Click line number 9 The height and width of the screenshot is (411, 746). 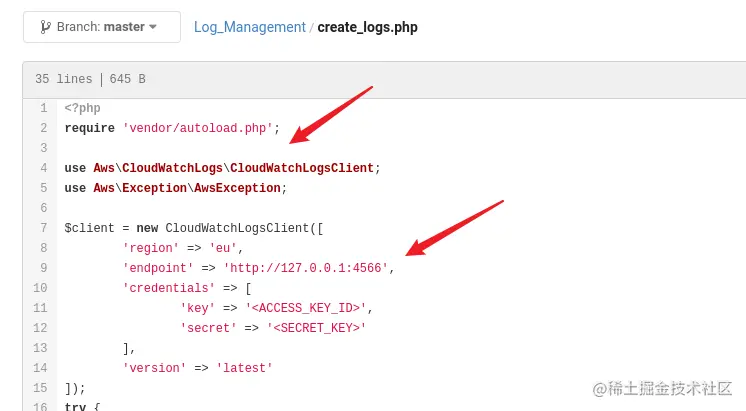click(44, 268)
